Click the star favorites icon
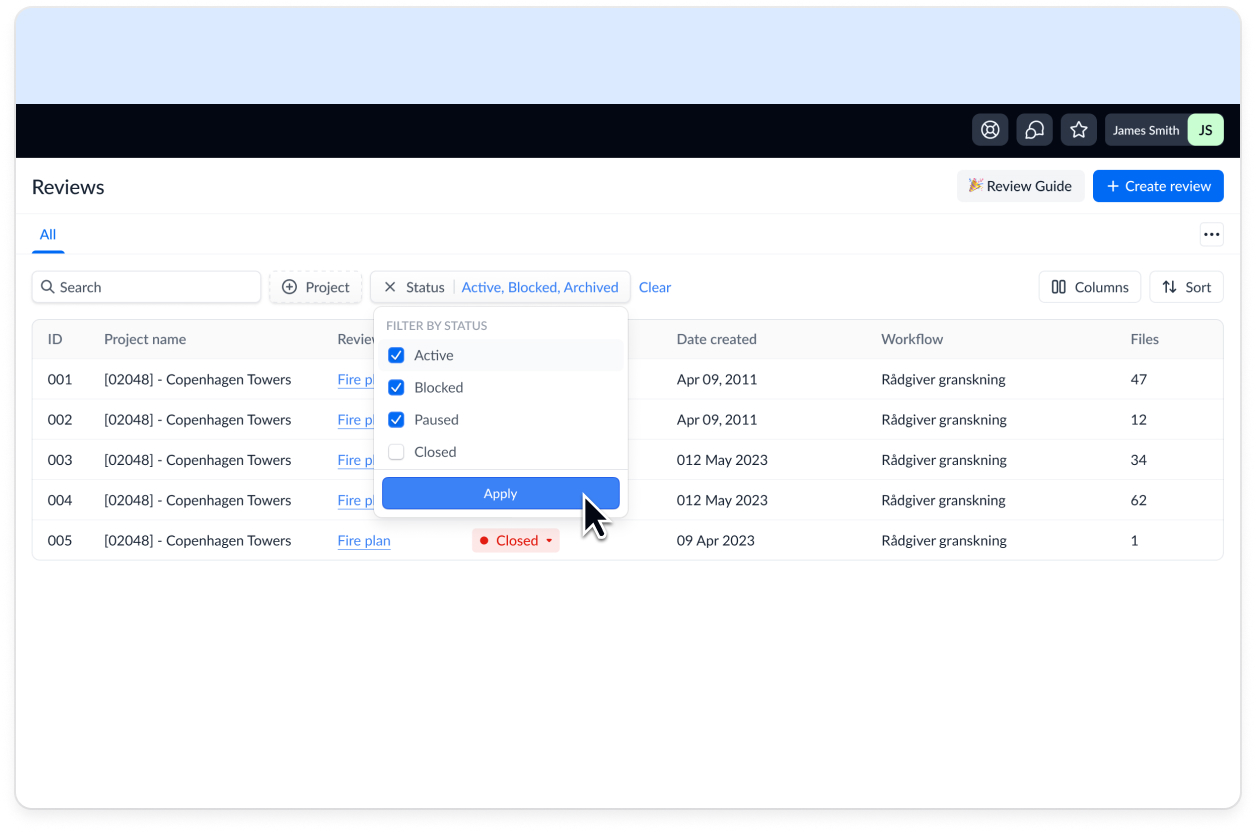Viewport: 1256px width, 832px height. pyautogui.click(x=1078, y=130)
